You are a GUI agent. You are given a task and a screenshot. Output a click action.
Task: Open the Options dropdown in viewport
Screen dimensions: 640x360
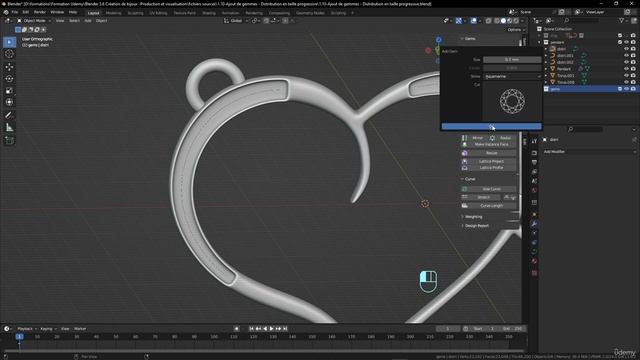[x=516, y=30]
